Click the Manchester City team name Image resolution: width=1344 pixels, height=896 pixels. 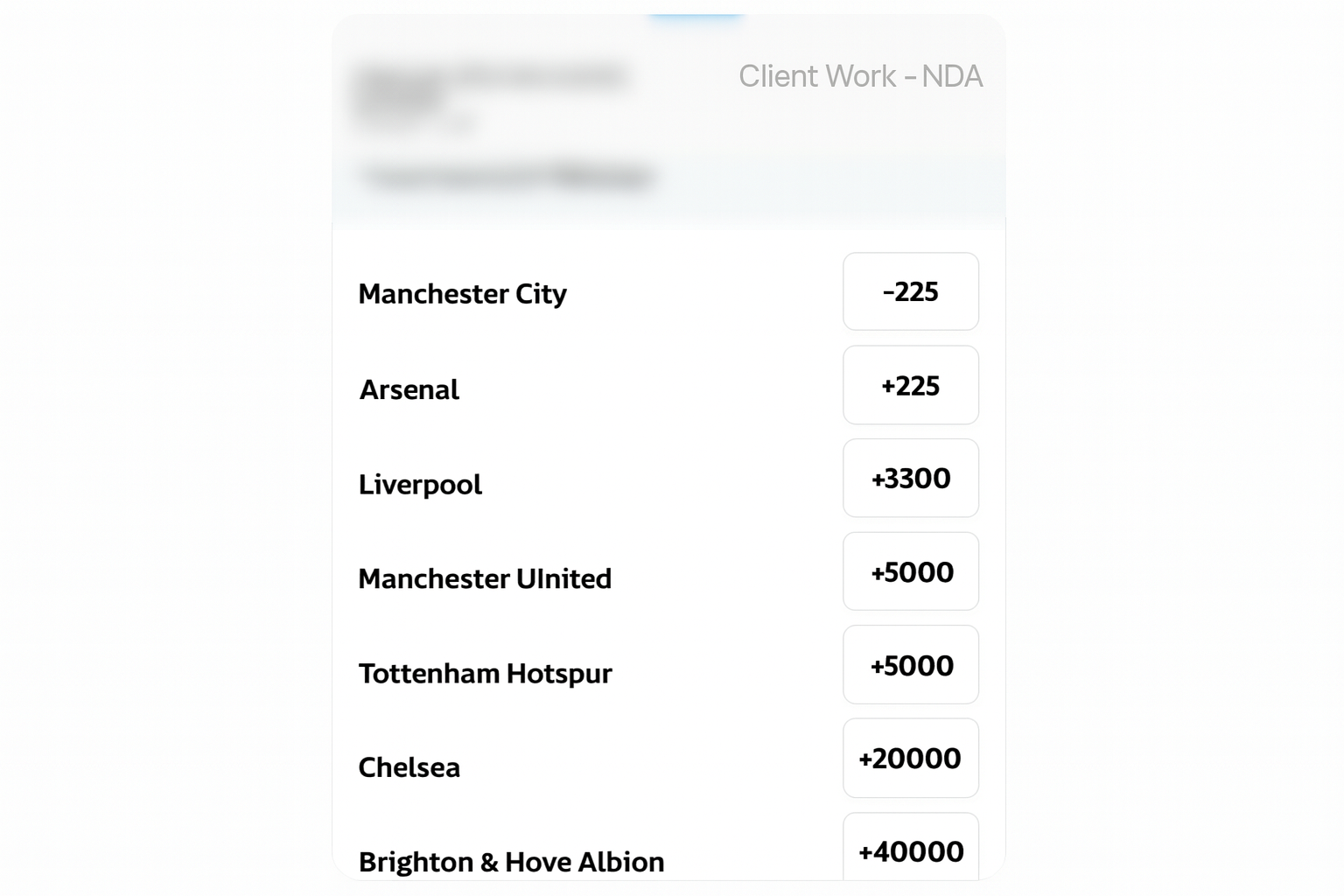click(x=462, y=294)
